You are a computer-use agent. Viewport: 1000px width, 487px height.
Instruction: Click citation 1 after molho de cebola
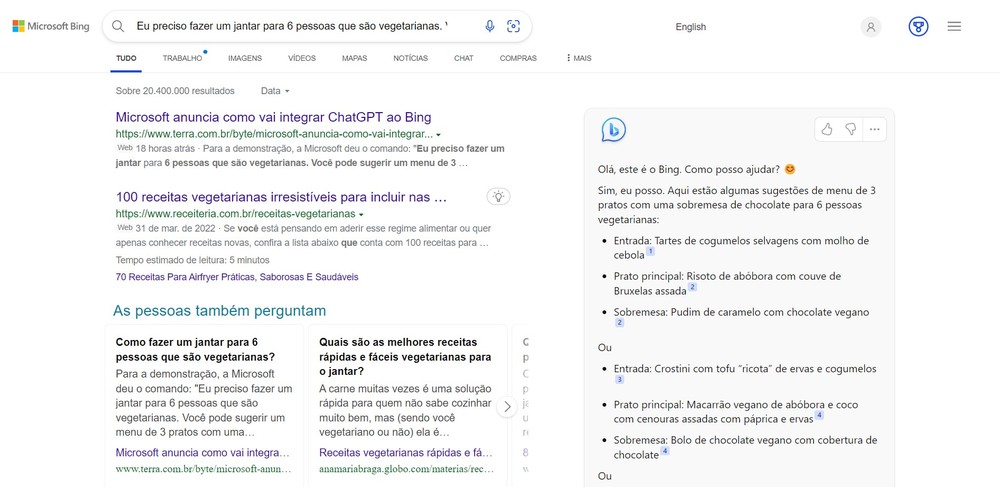click(651, 251)
